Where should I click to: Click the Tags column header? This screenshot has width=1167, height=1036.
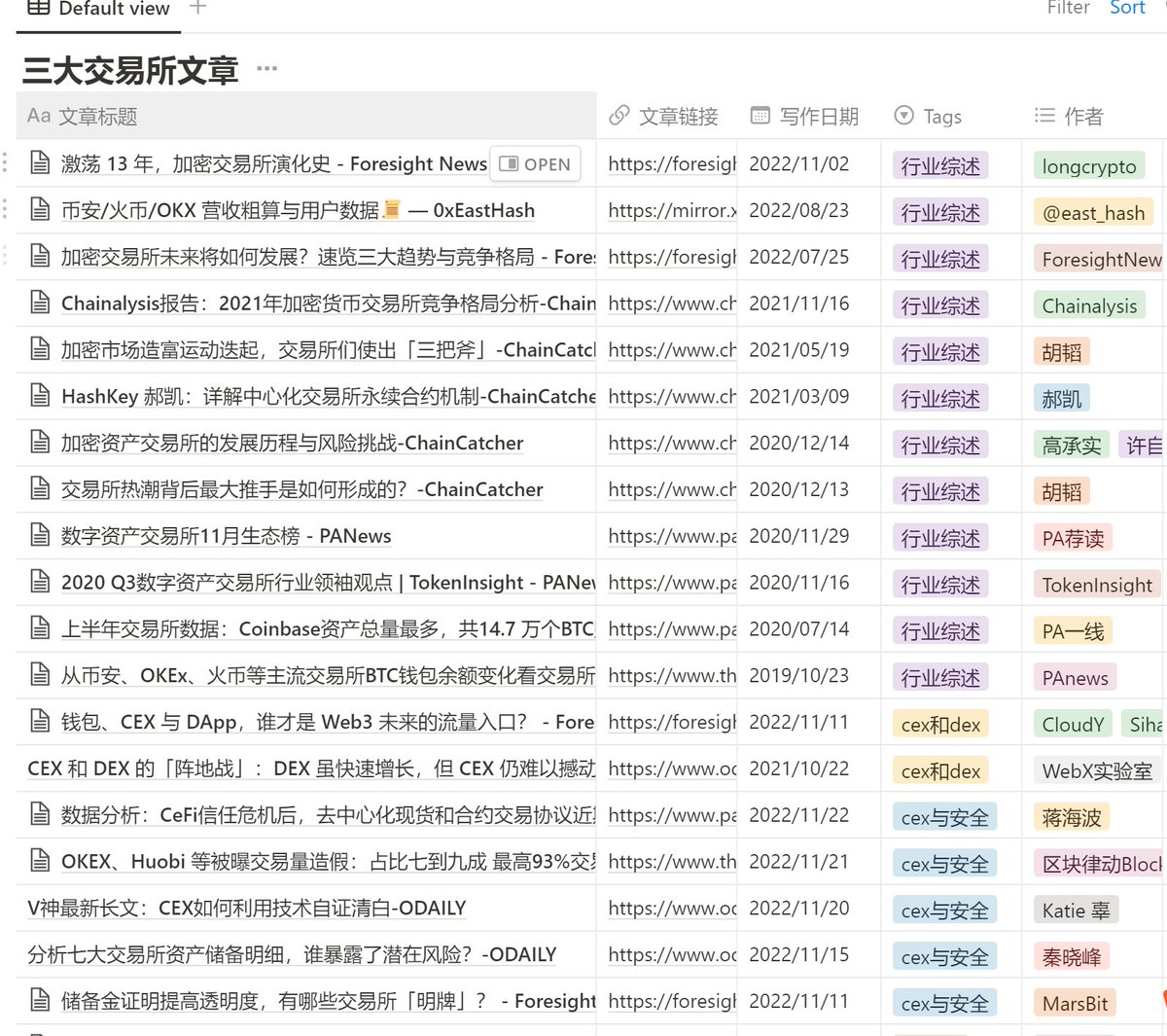[951, 116]
